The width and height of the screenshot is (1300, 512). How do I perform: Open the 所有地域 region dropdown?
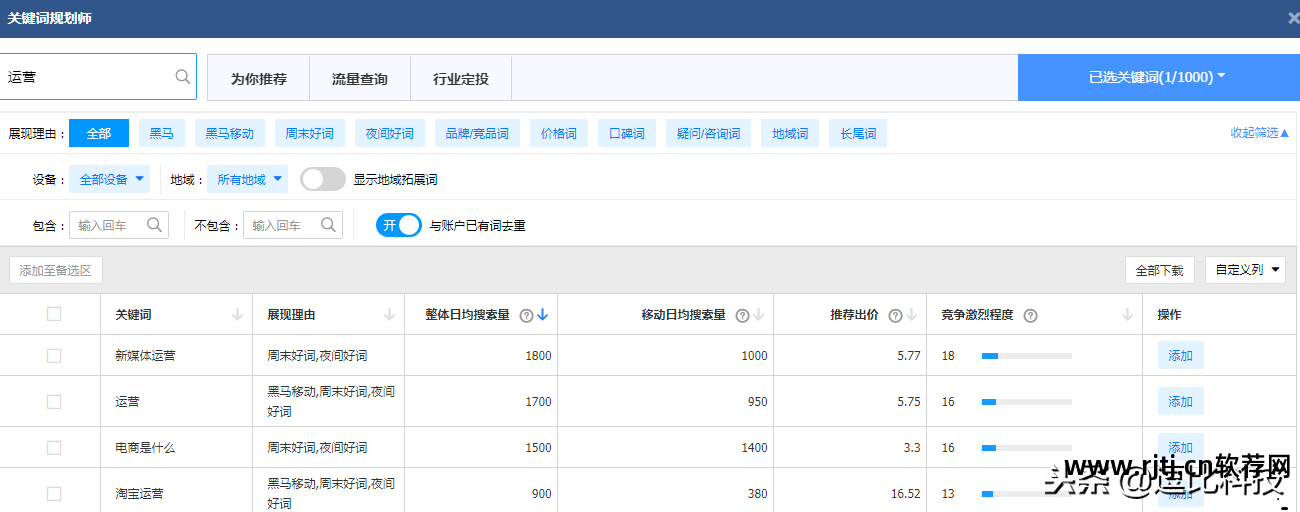pyautogui.click(x=247, y=179)
